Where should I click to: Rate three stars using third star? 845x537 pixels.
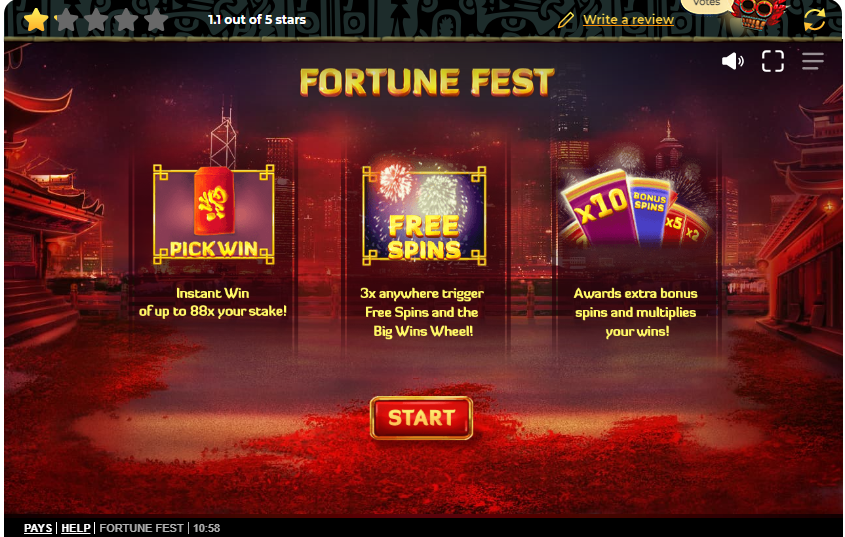click(x=96, y=20)
